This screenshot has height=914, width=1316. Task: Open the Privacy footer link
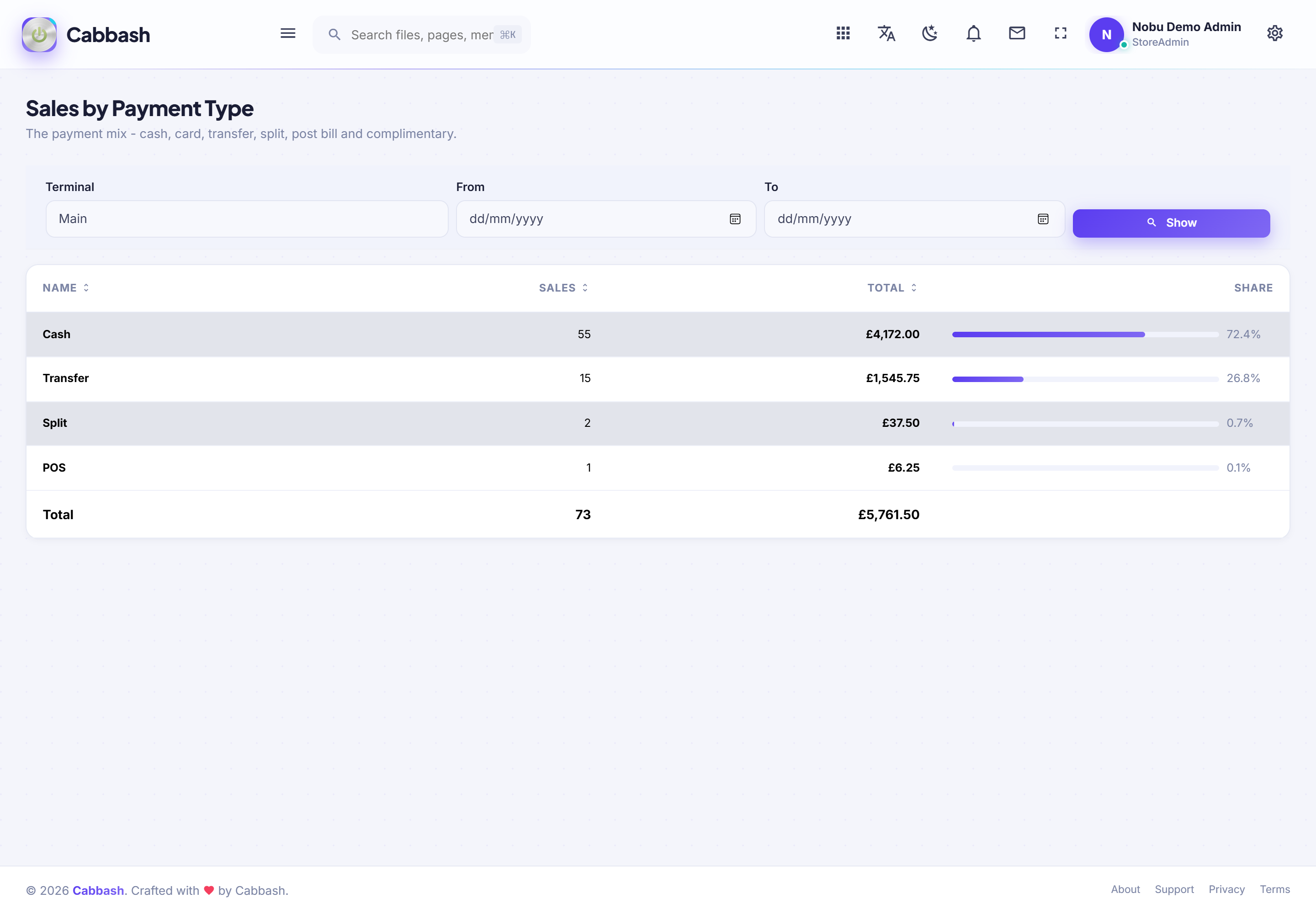pos(1226,889)
